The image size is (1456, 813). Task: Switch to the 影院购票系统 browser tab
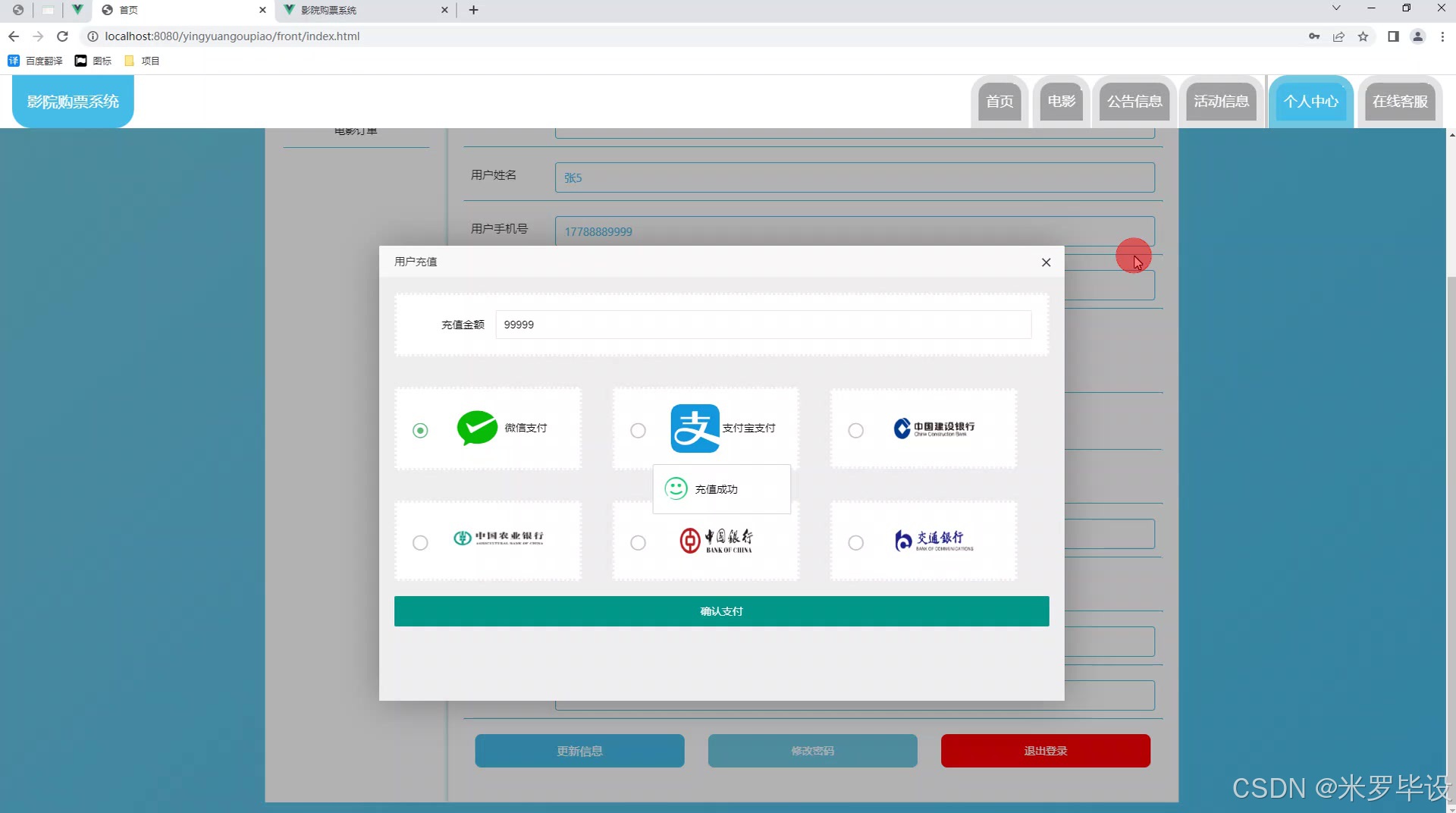(x=366, y=10)
